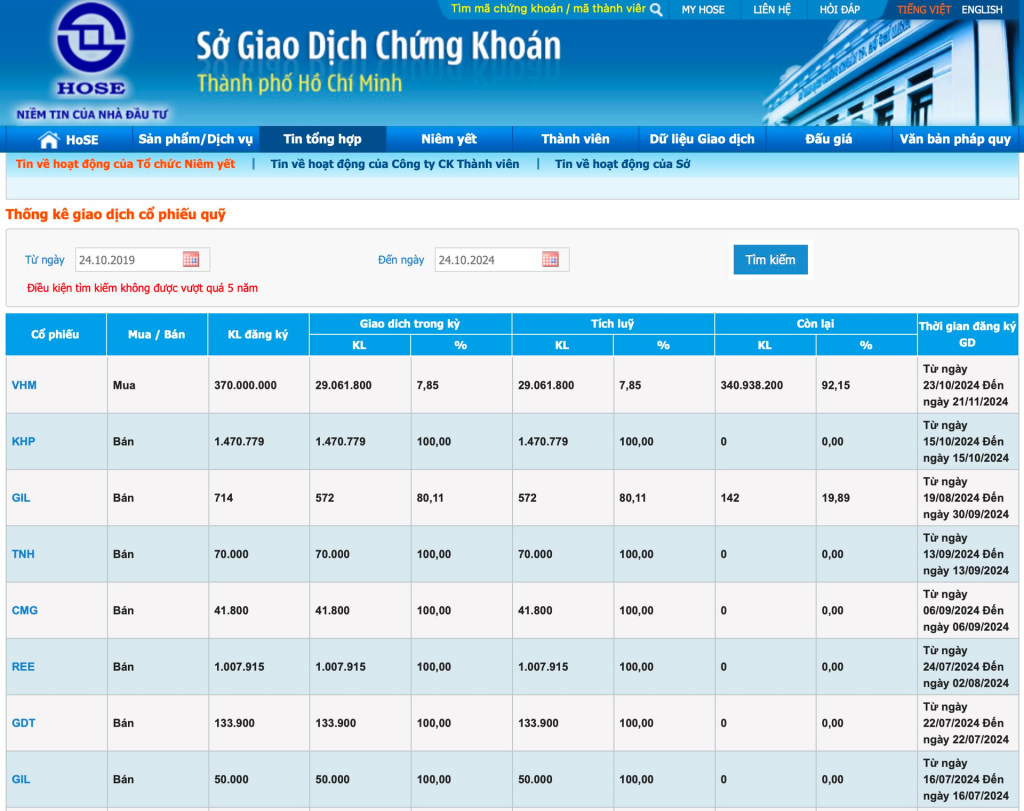Select Tin về hoạt động Công ty CK tab
The height and width of the screenshot is (811, 1024).
(395, 164)
